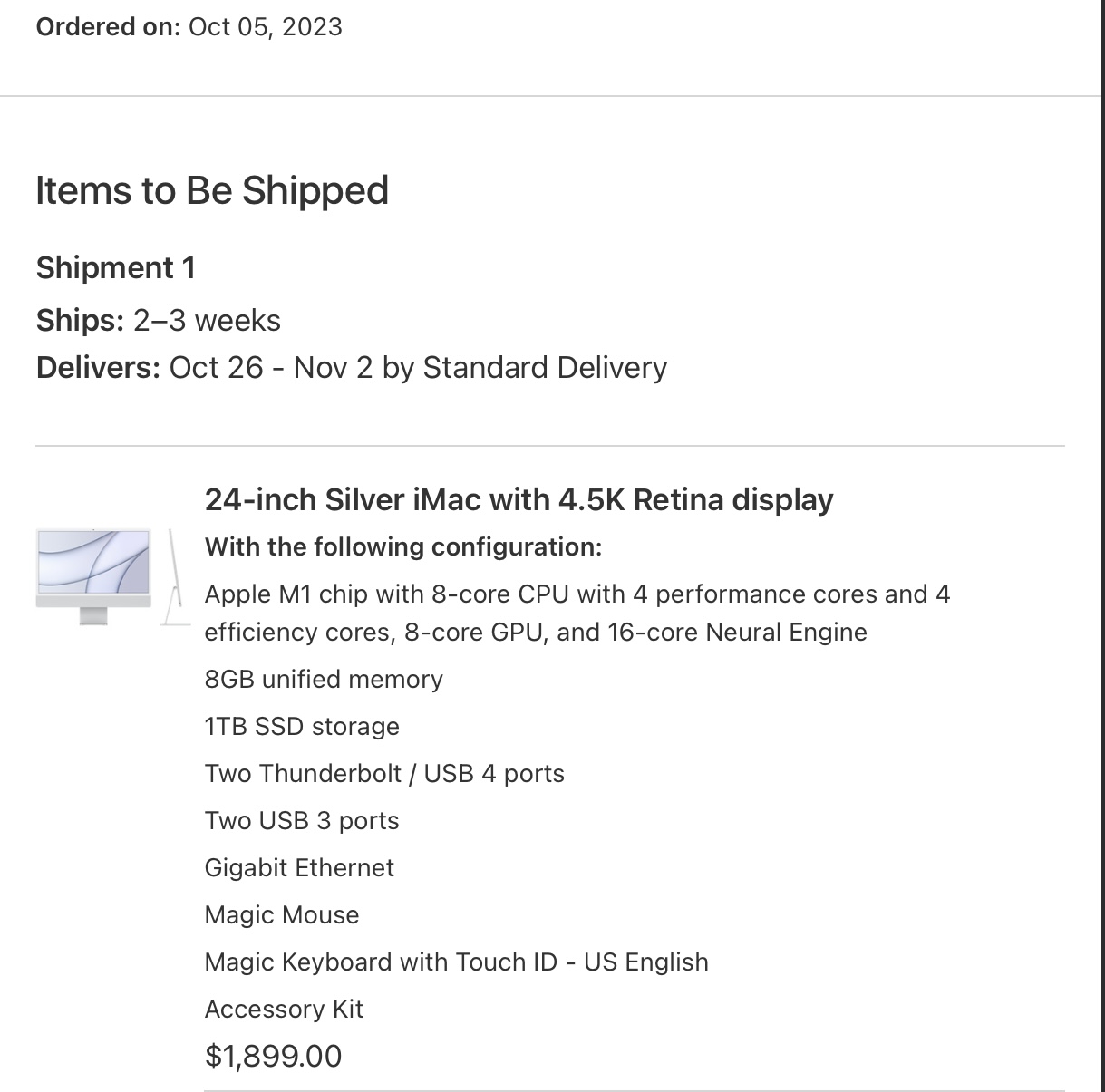This screenshot has width=1105, height=1092.
Task: Click the Delivers Oct 26 - Nov 2 line
Action: tap(351, 368)
